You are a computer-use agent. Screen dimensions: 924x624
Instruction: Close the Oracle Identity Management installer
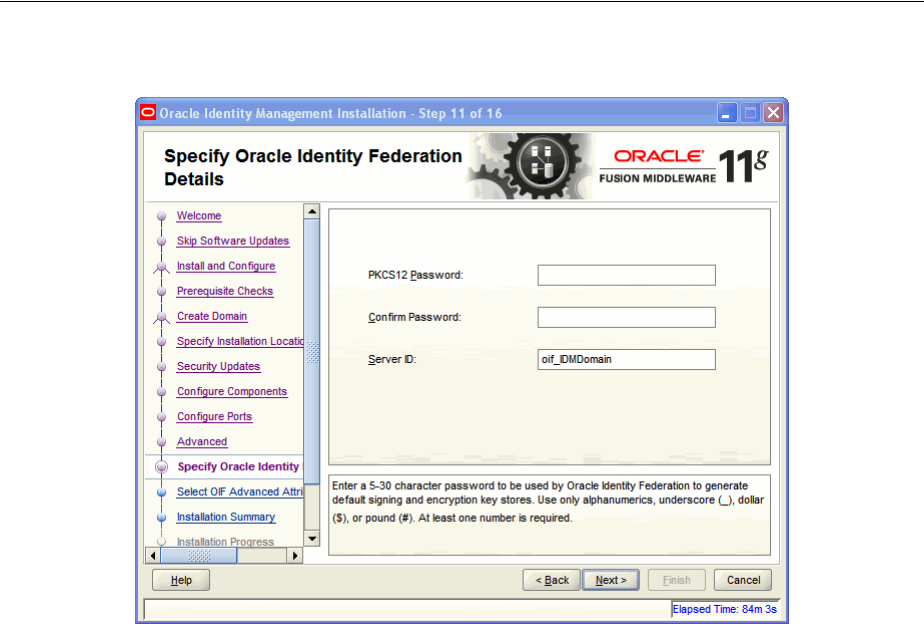click(773, 113)
